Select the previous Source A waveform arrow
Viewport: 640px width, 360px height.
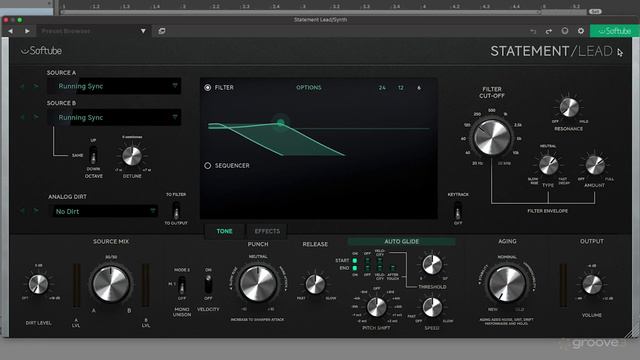[22, 86]
